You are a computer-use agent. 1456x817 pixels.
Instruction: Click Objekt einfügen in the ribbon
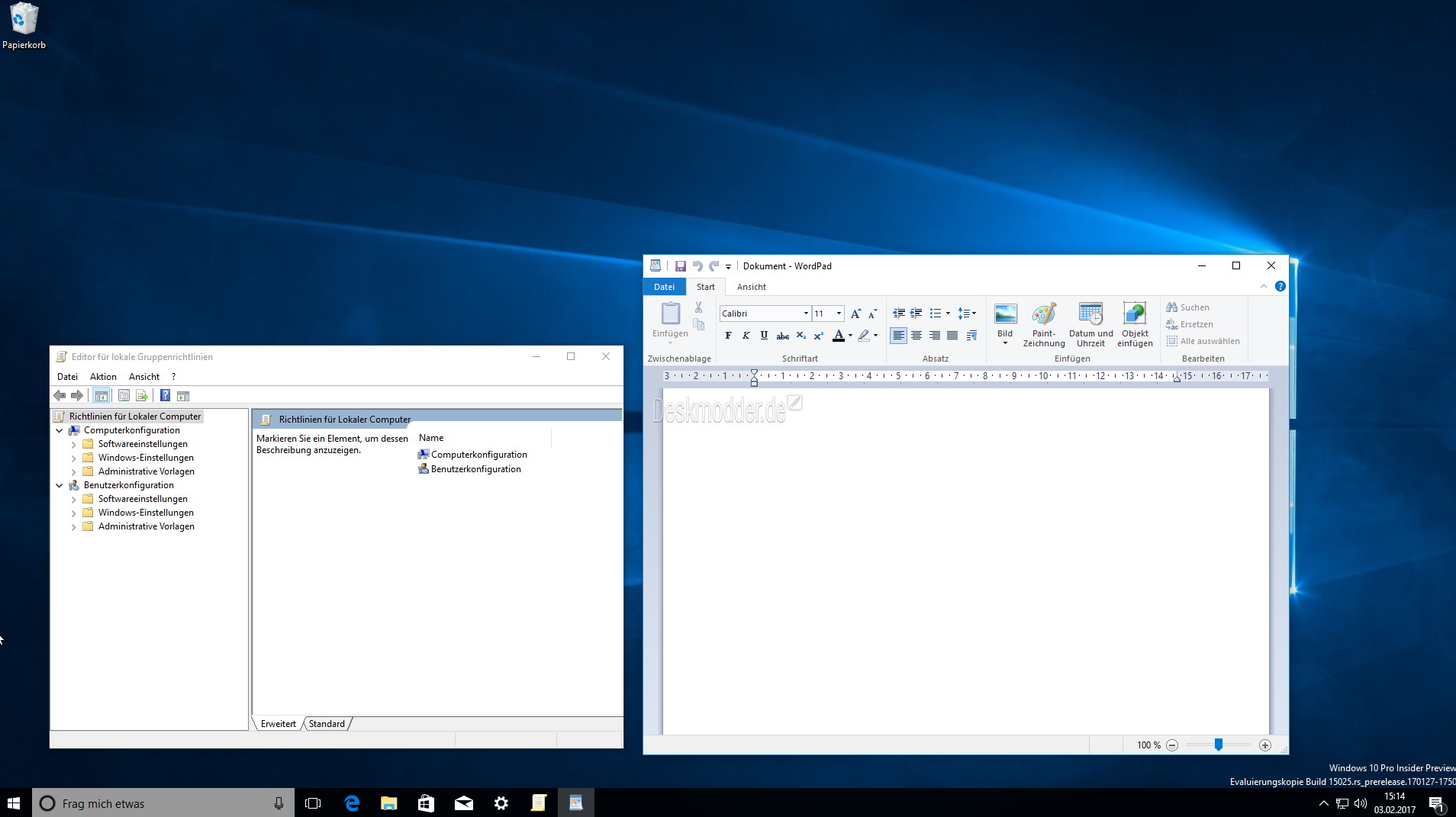(x=1135, y=324)
